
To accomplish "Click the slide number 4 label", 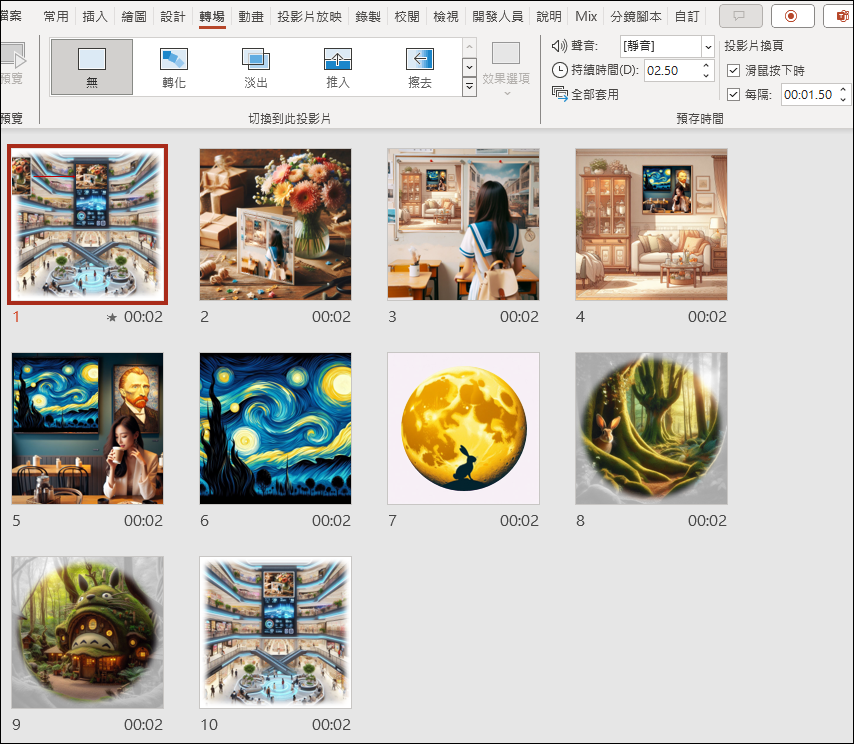I will [x=580, y=316].
